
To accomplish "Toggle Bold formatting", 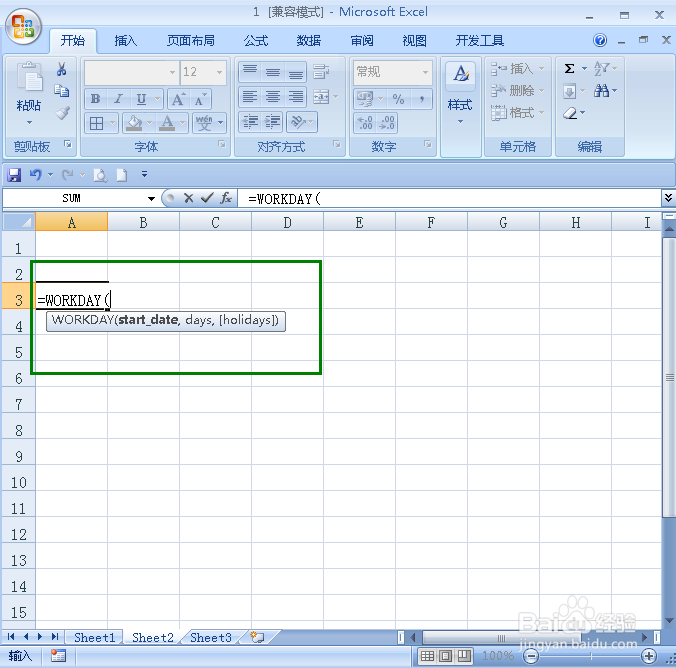I will tap(95, 99).
